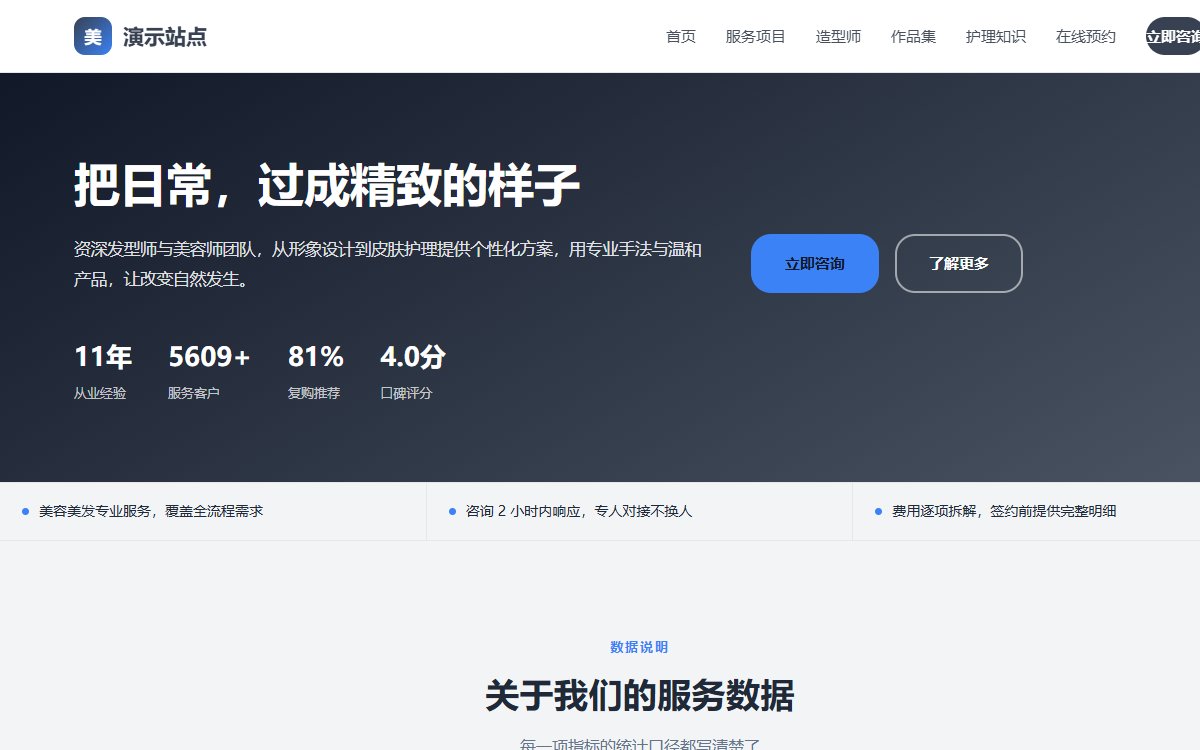Click the 服务客户 label
Image resolution: width=1200 pixels, height=750 pixels.
pos(194,394)
